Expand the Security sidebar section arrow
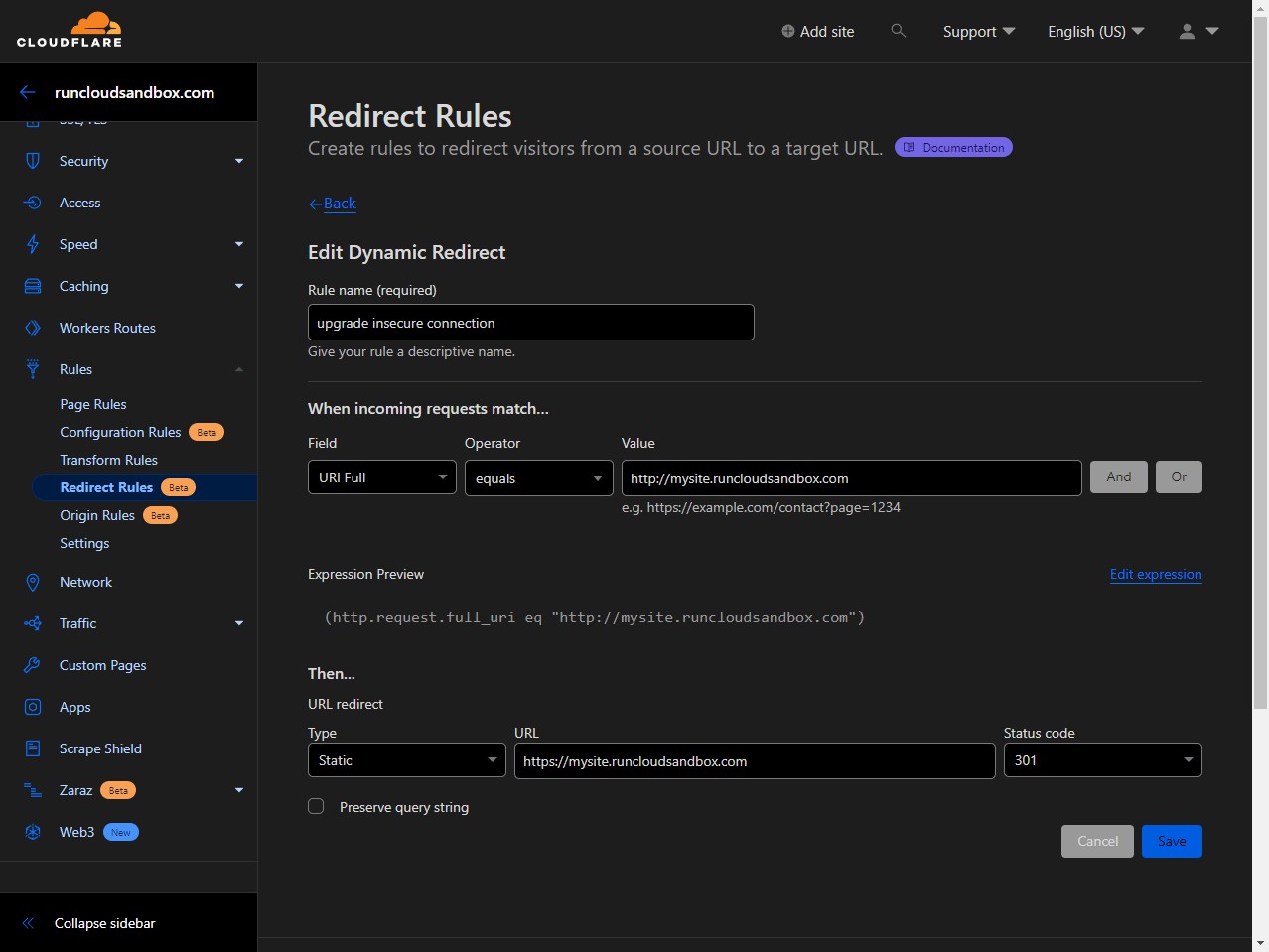The width and height of the screenshot is (1269, 952). click(239, 161)
